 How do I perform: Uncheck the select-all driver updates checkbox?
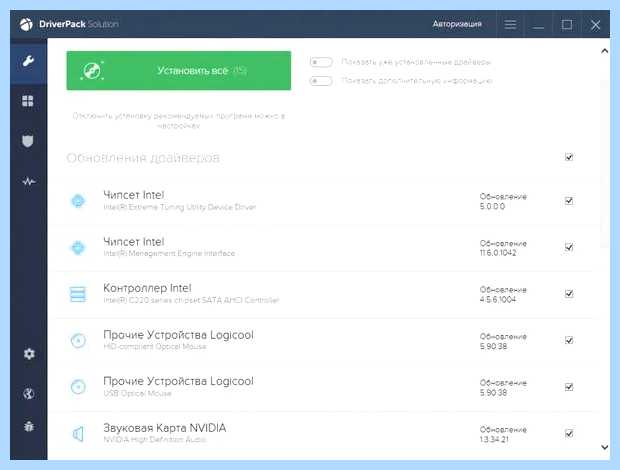(569, 157)
